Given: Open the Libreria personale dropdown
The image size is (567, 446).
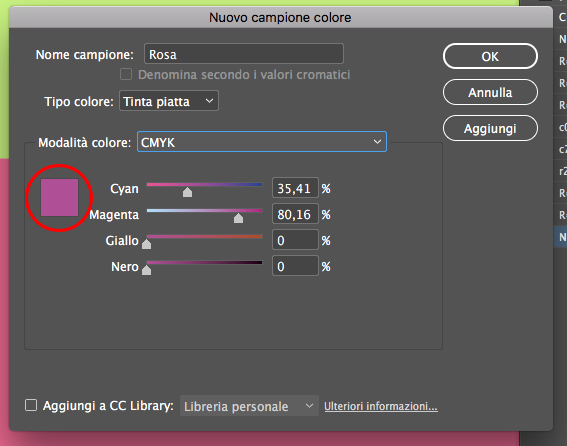Looking at the screenshot, I should [x=249, y=406].
